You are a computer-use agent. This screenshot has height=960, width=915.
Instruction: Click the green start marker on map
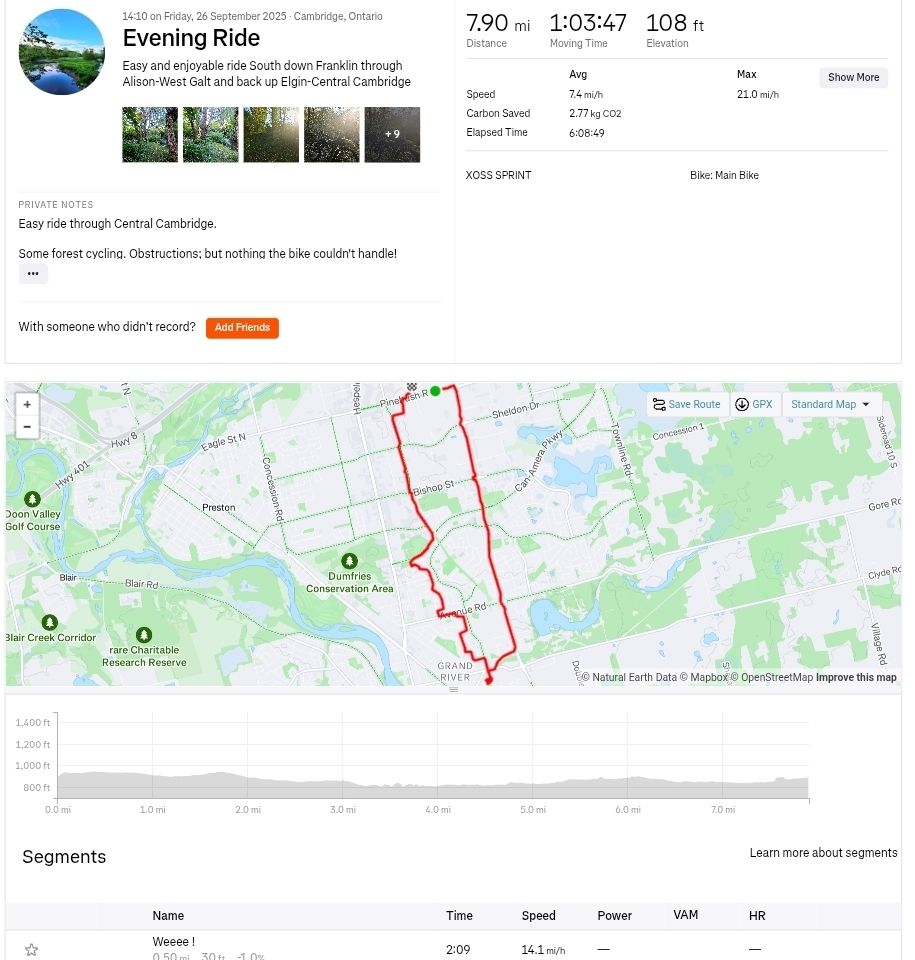(435, 391)
